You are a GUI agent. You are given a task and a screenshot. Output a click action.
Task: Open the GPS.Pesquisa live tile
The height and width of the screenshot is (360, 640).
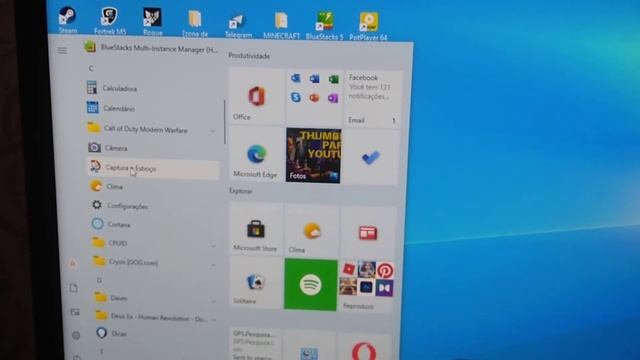click(x=255, y=344)
